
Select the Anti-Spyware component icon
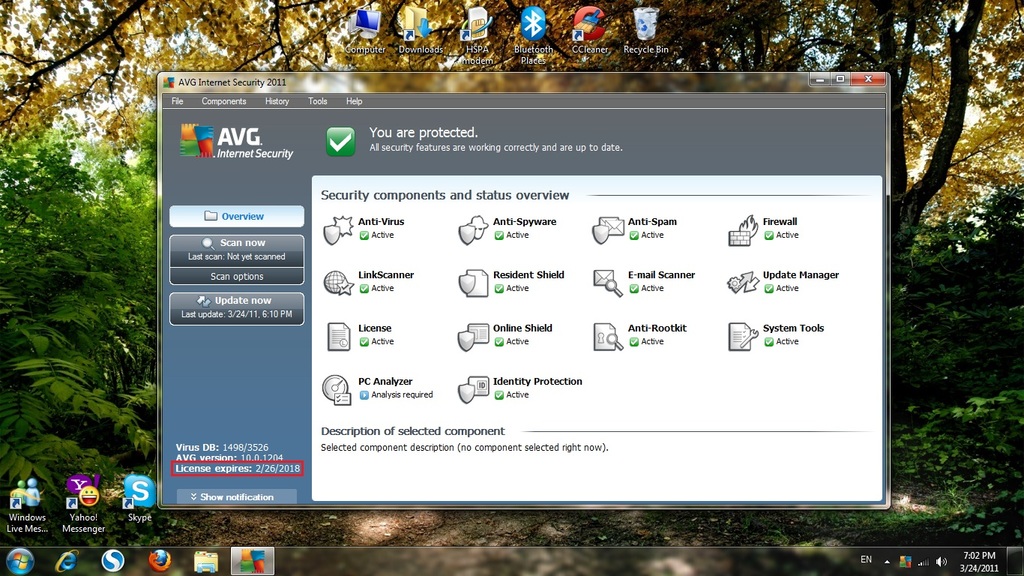(x=473, y=229)
